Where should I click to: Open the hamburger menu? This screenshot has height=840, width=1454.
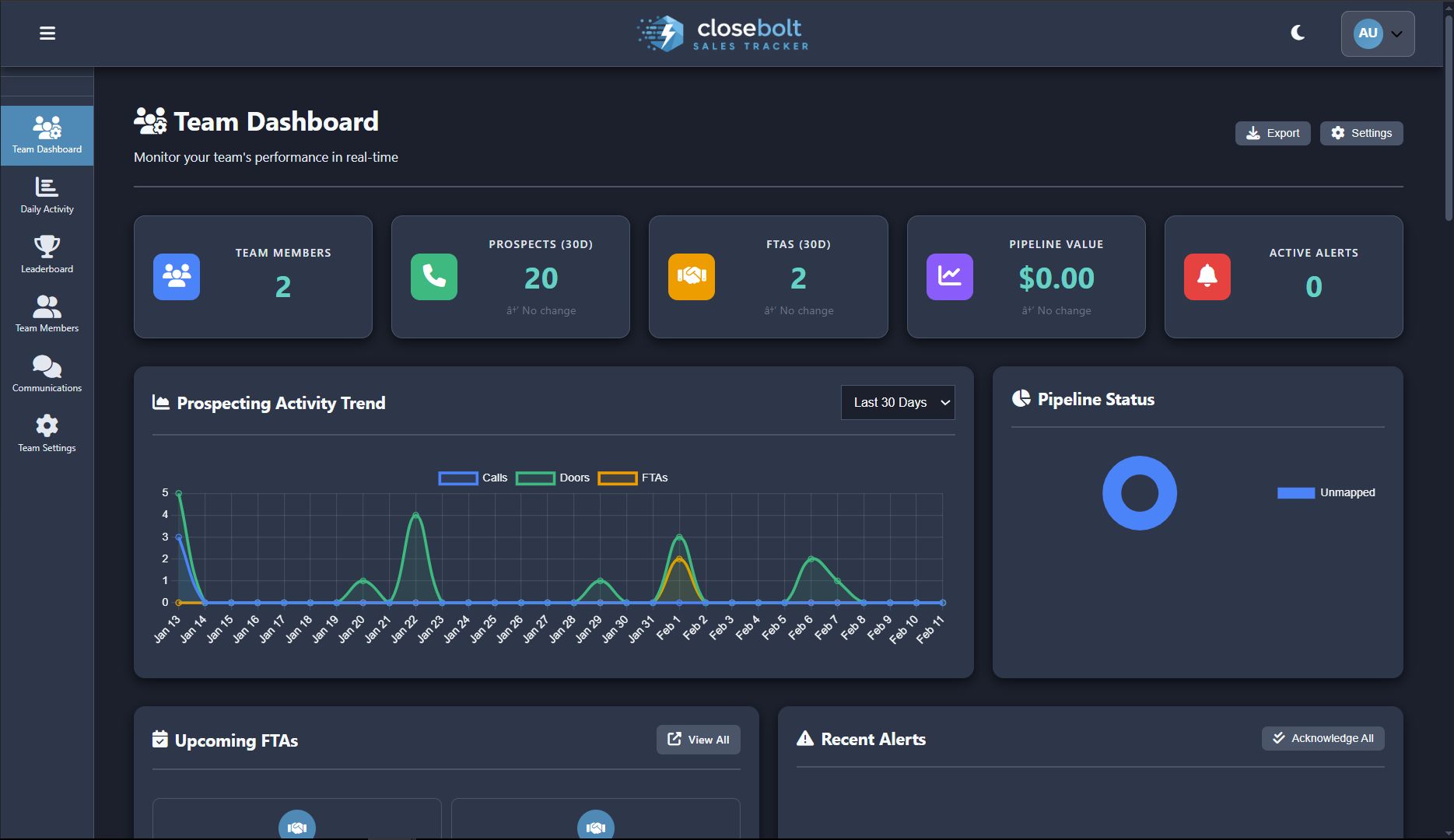tap(47, 33)
